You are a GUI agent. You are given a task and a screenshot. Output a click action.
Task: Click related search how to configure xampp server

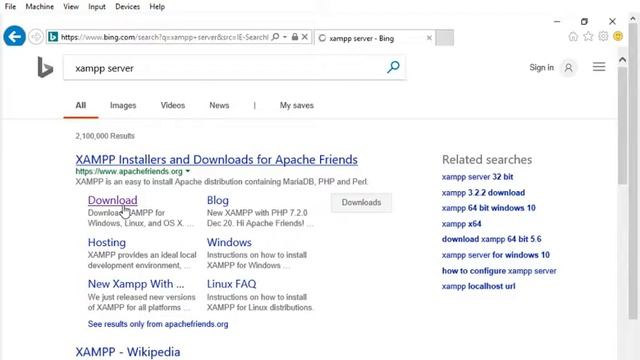click(499, 271)
